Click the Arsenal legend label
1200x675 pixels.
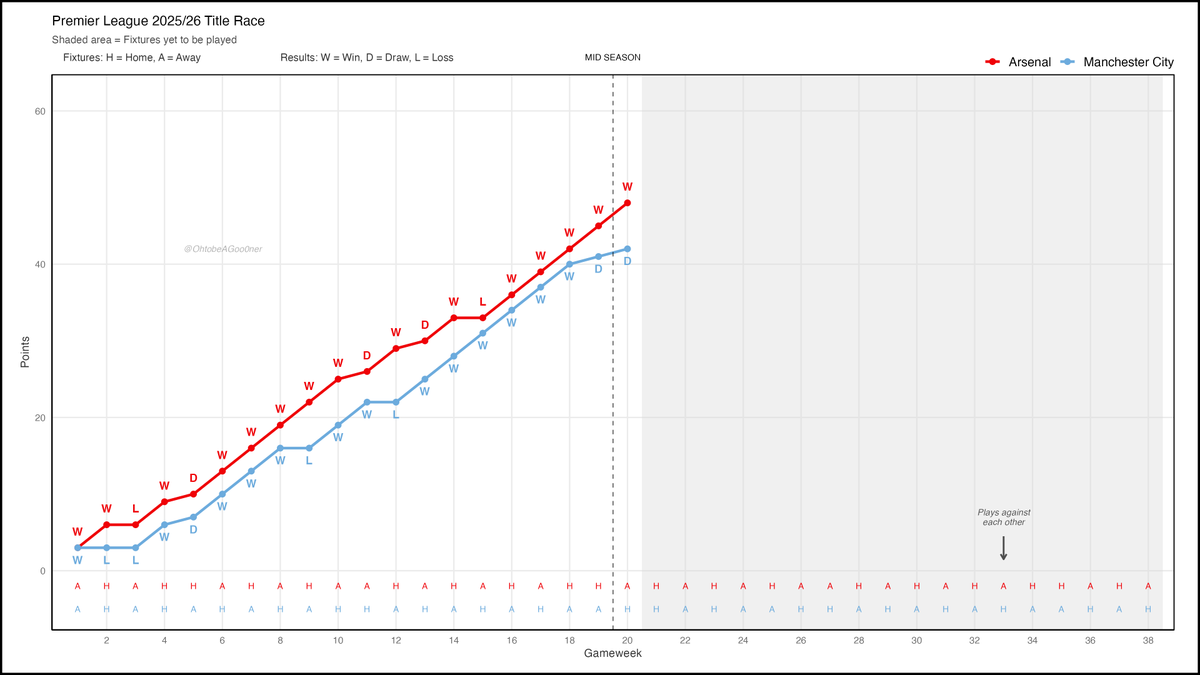point(1028,62)
